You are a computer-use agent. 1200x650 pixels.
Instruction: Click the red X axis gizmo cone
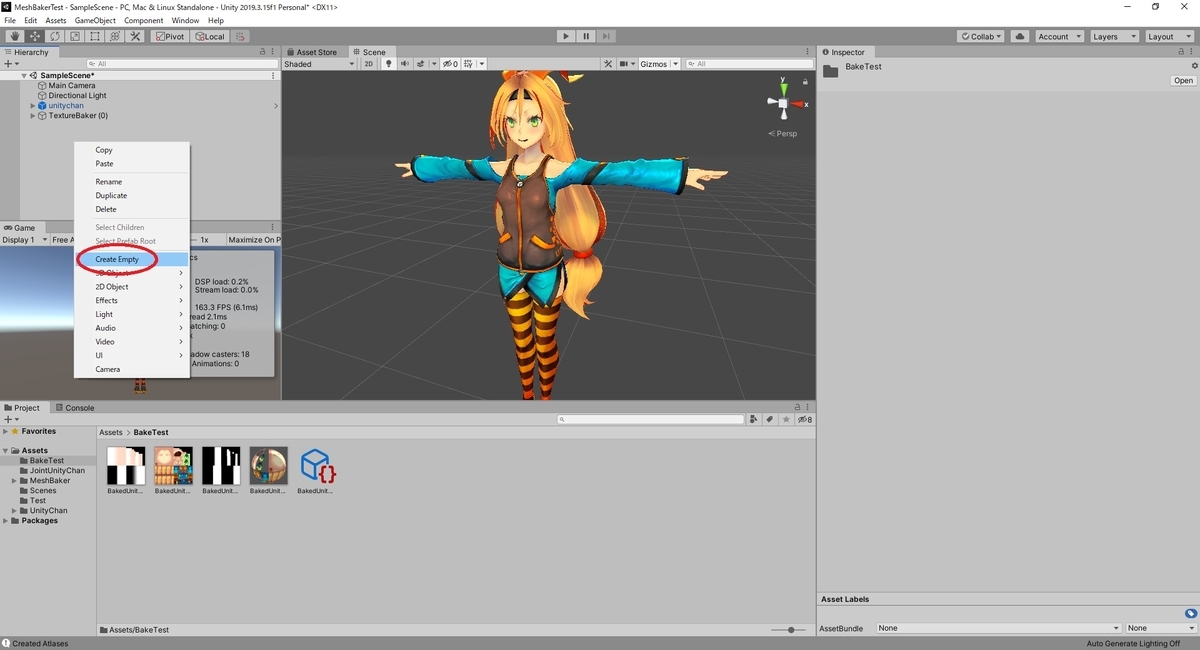[x=798, y=103]
